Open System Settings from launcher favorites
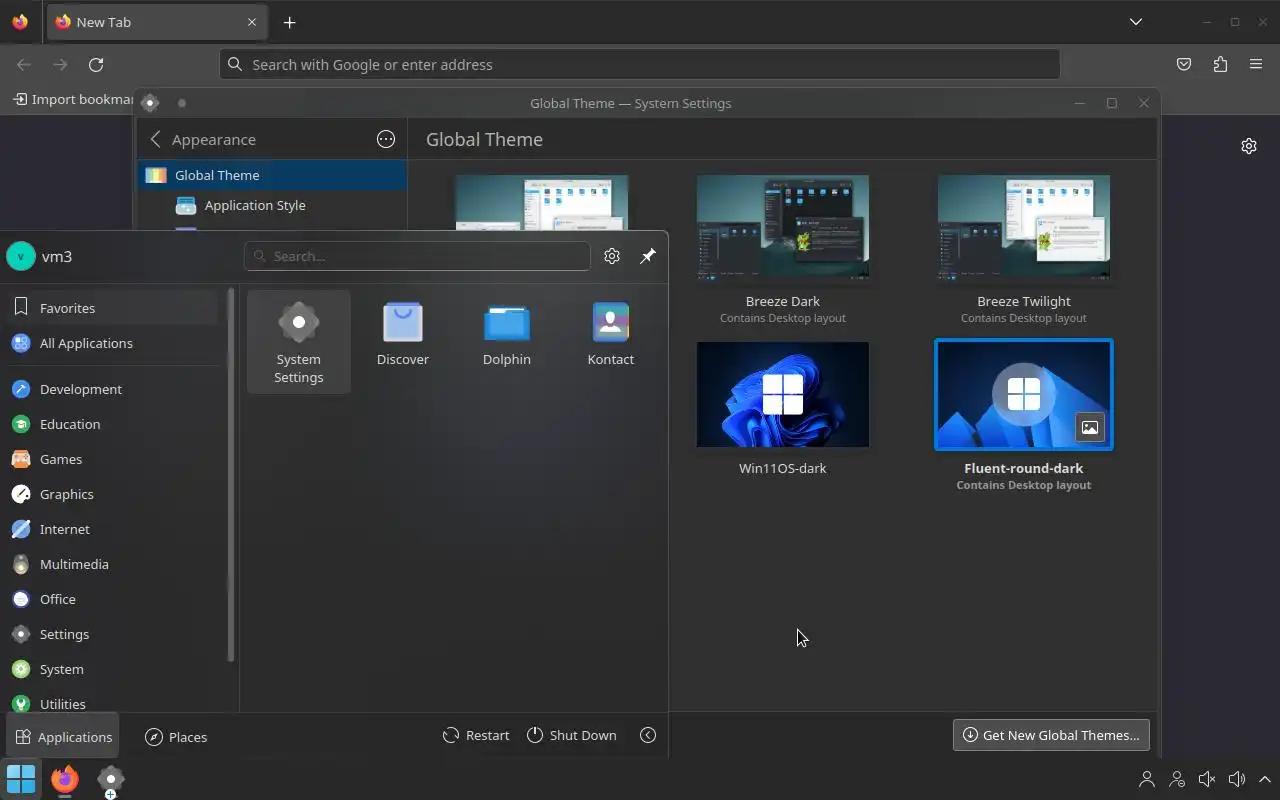This screenshot has height=800, width=1280. point(298,342)
